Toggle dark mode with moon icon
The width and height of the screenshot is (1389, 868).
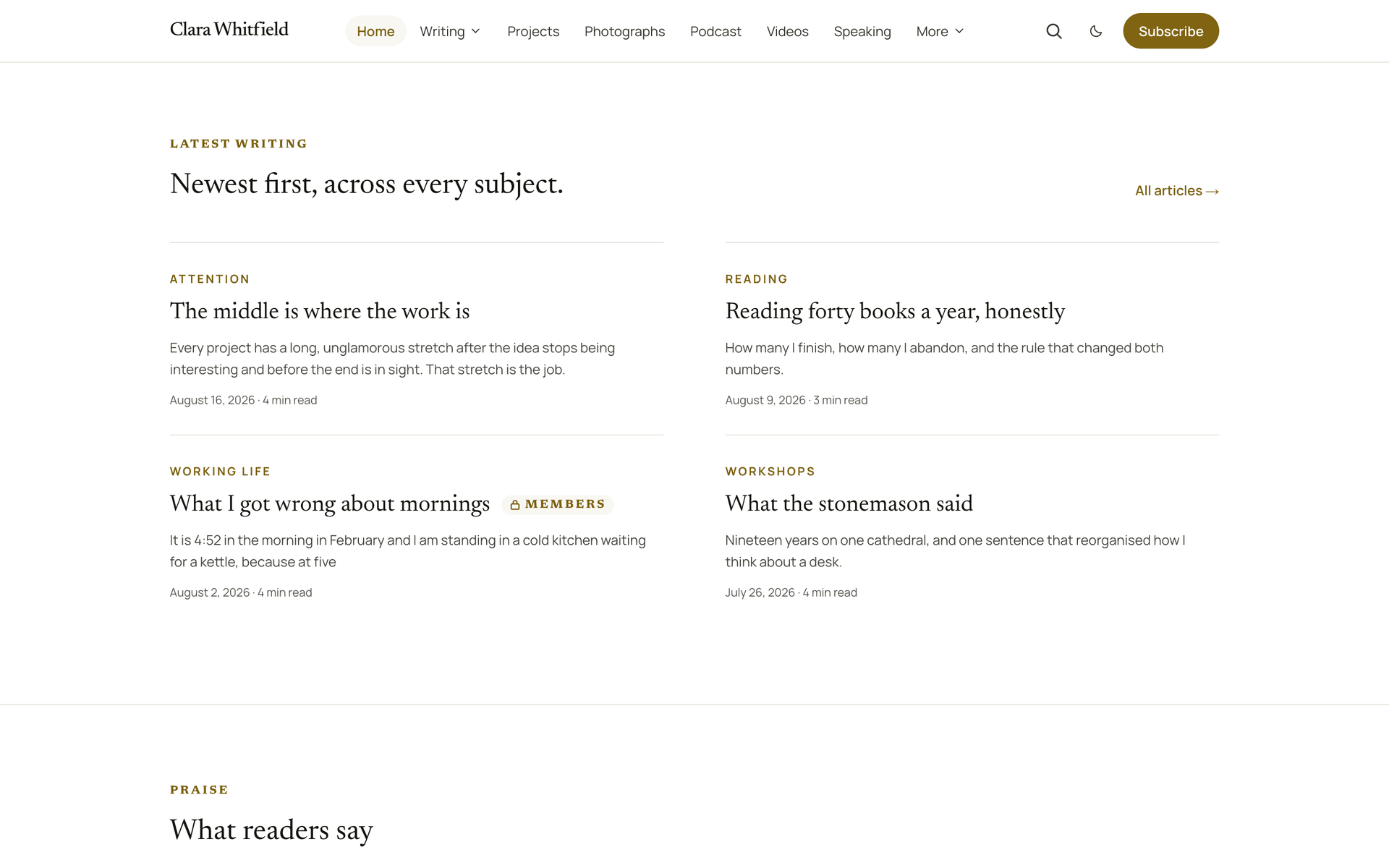pos(1096,31)
